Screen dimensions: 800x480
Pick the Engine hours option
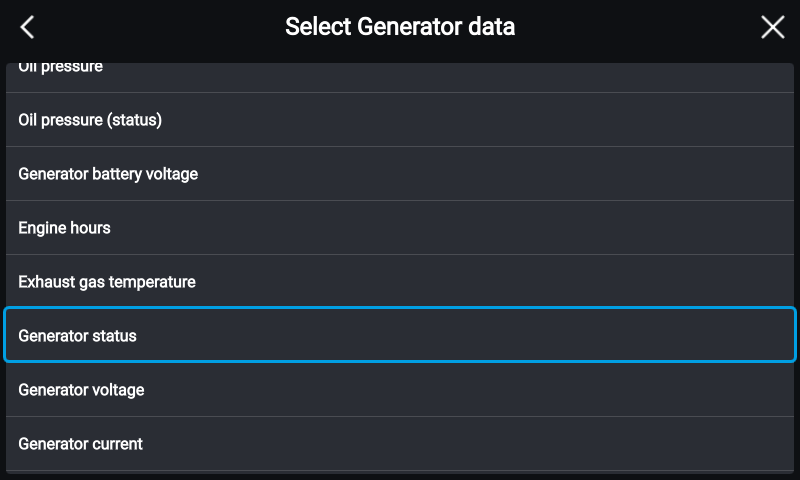[400, 228]
